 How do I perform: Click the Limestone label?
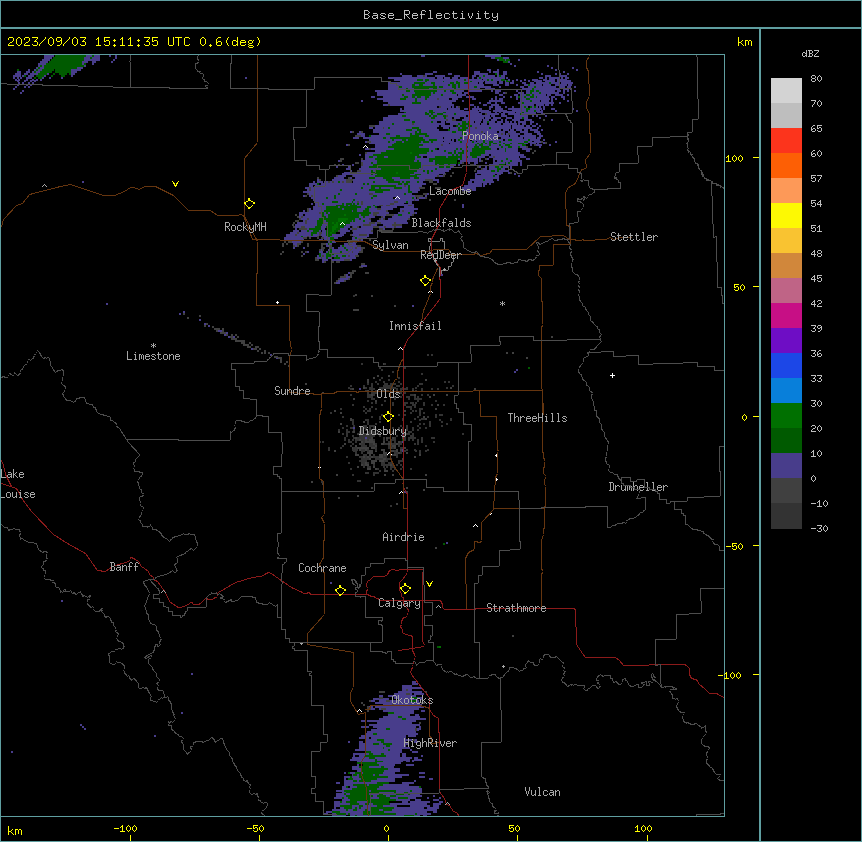pos(153,356)
